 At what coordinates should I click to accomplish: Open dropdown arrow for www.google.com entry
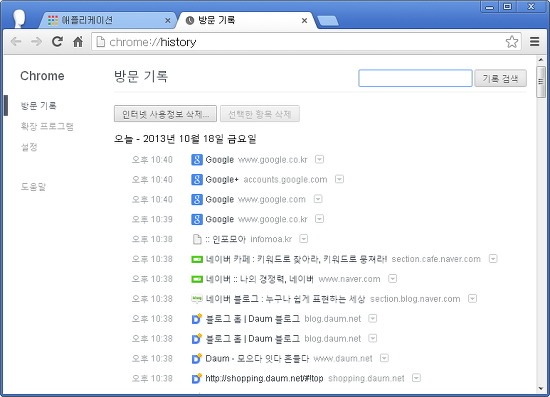click(318, 199)
